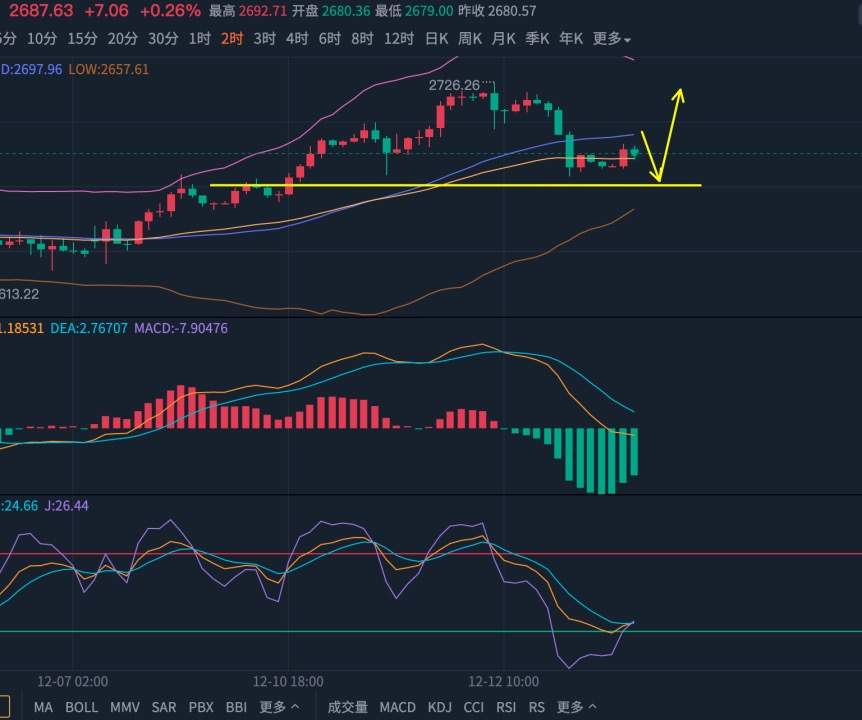This screenshot has width=862, height=720.
Task: Switch to the 3时 timeframe
Action: [264, 38]
